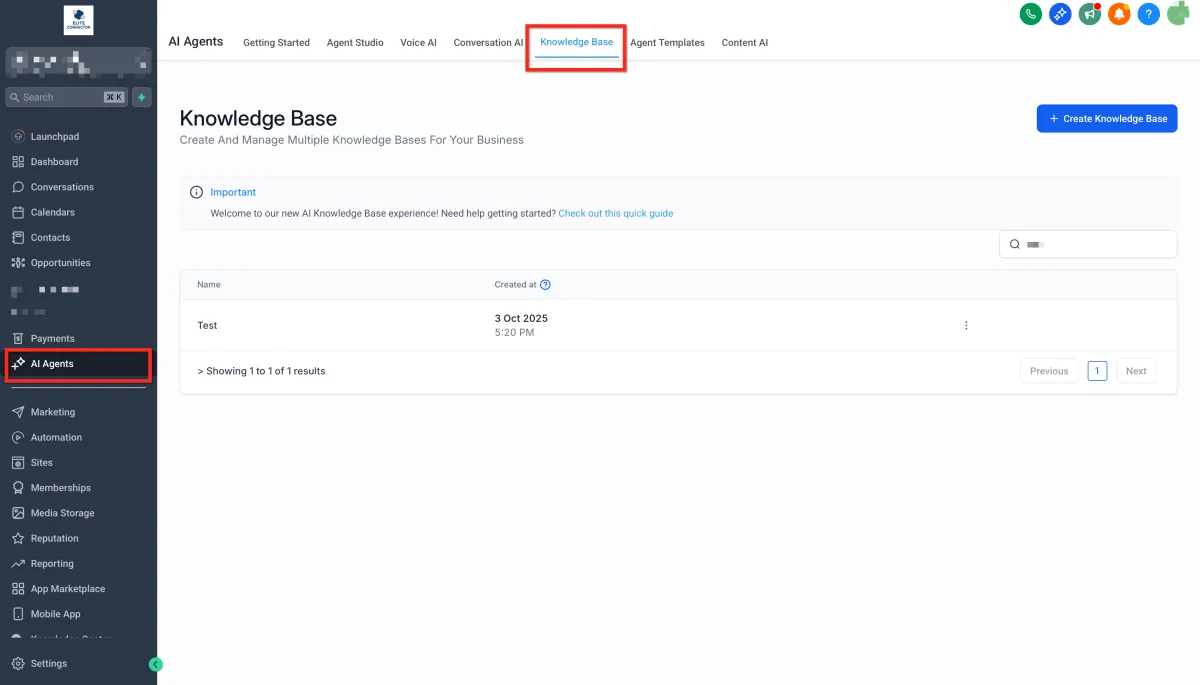Click the Dashboard grid icon
1200x685 pixels.
point(18,161)
